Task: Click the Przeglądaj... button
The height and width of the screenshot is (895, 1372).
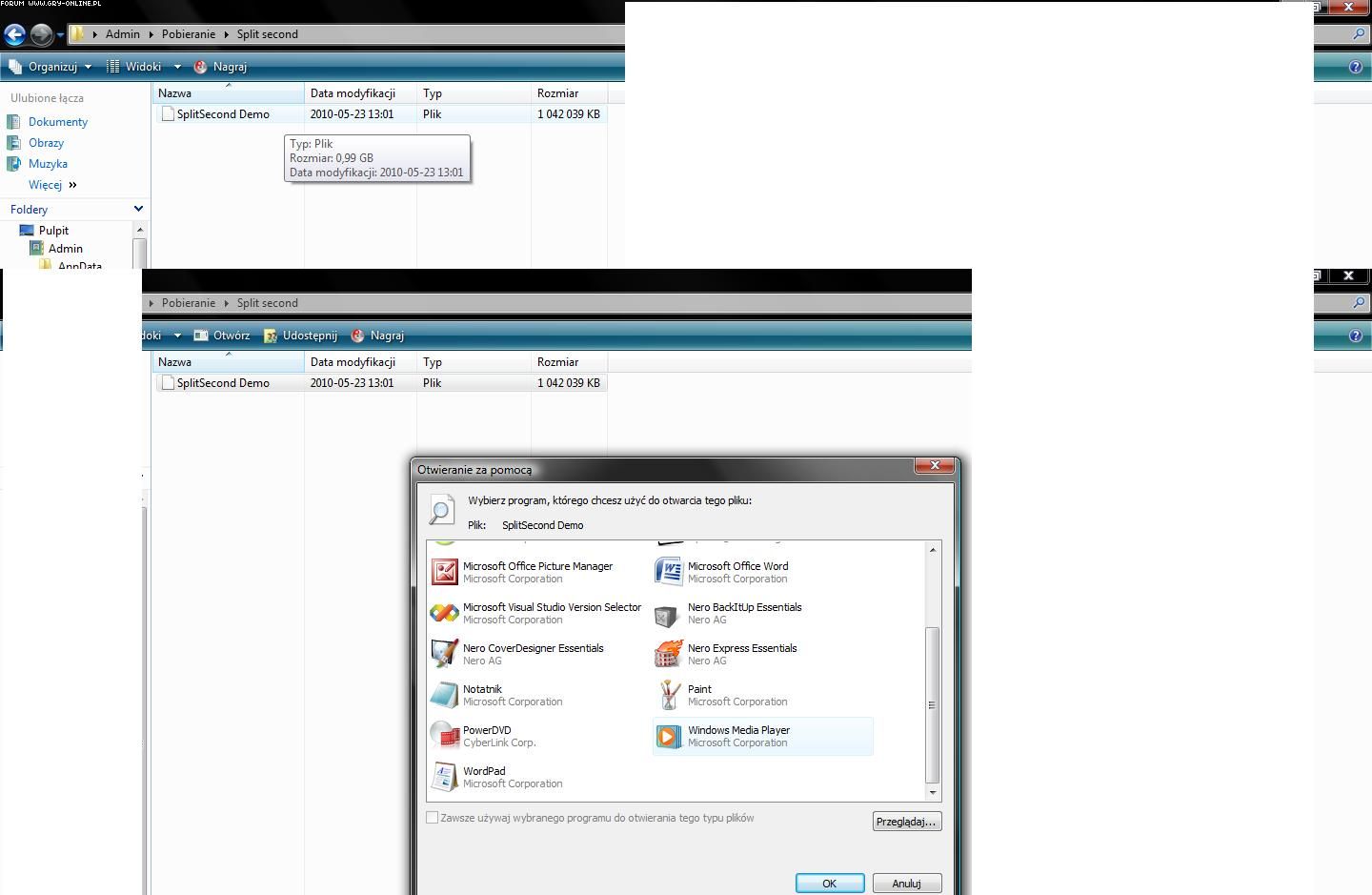Action: (907, 822)
